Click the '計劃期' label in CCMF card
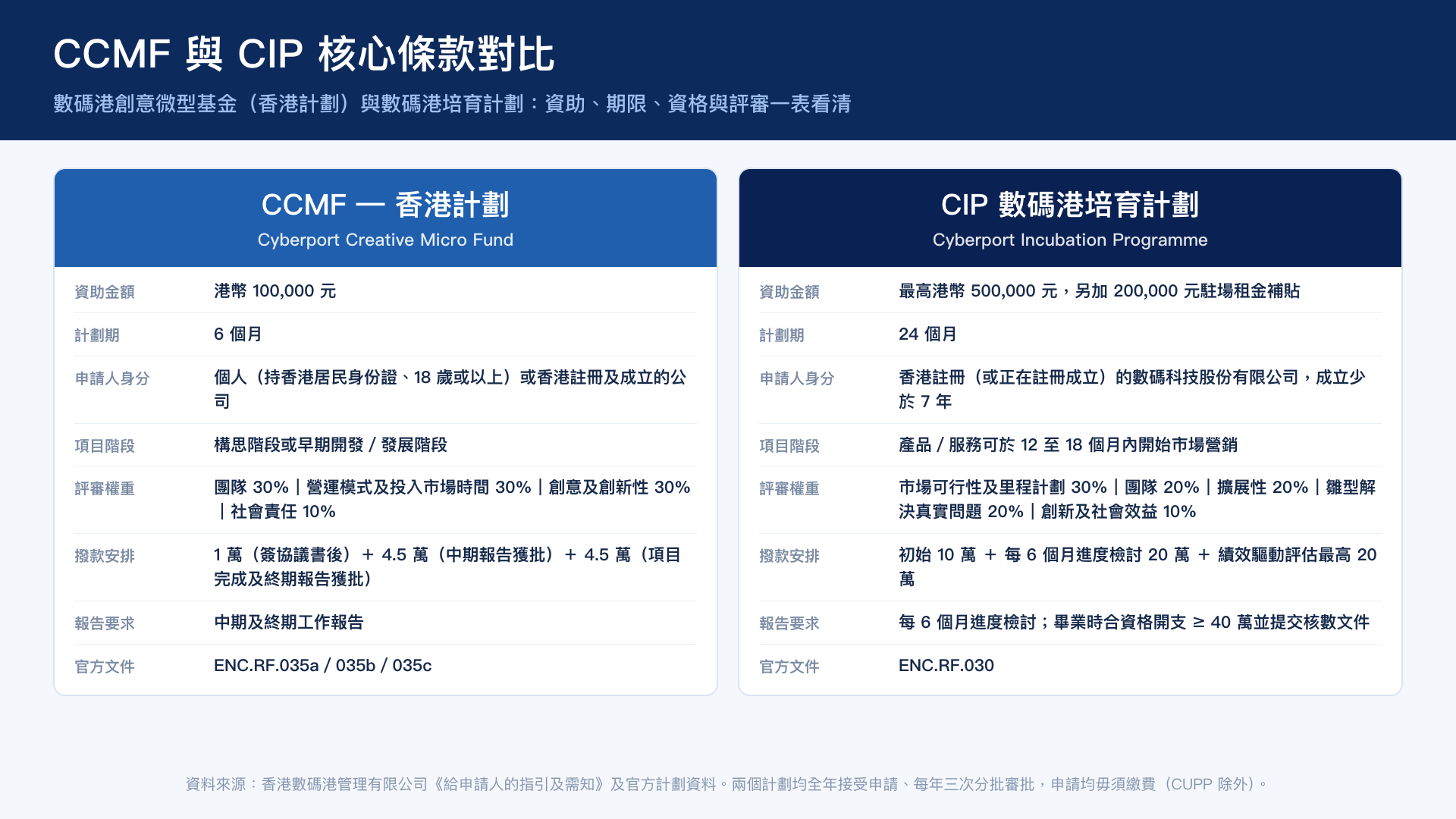This screenshot has width=1456, height=819. [97, 335]
